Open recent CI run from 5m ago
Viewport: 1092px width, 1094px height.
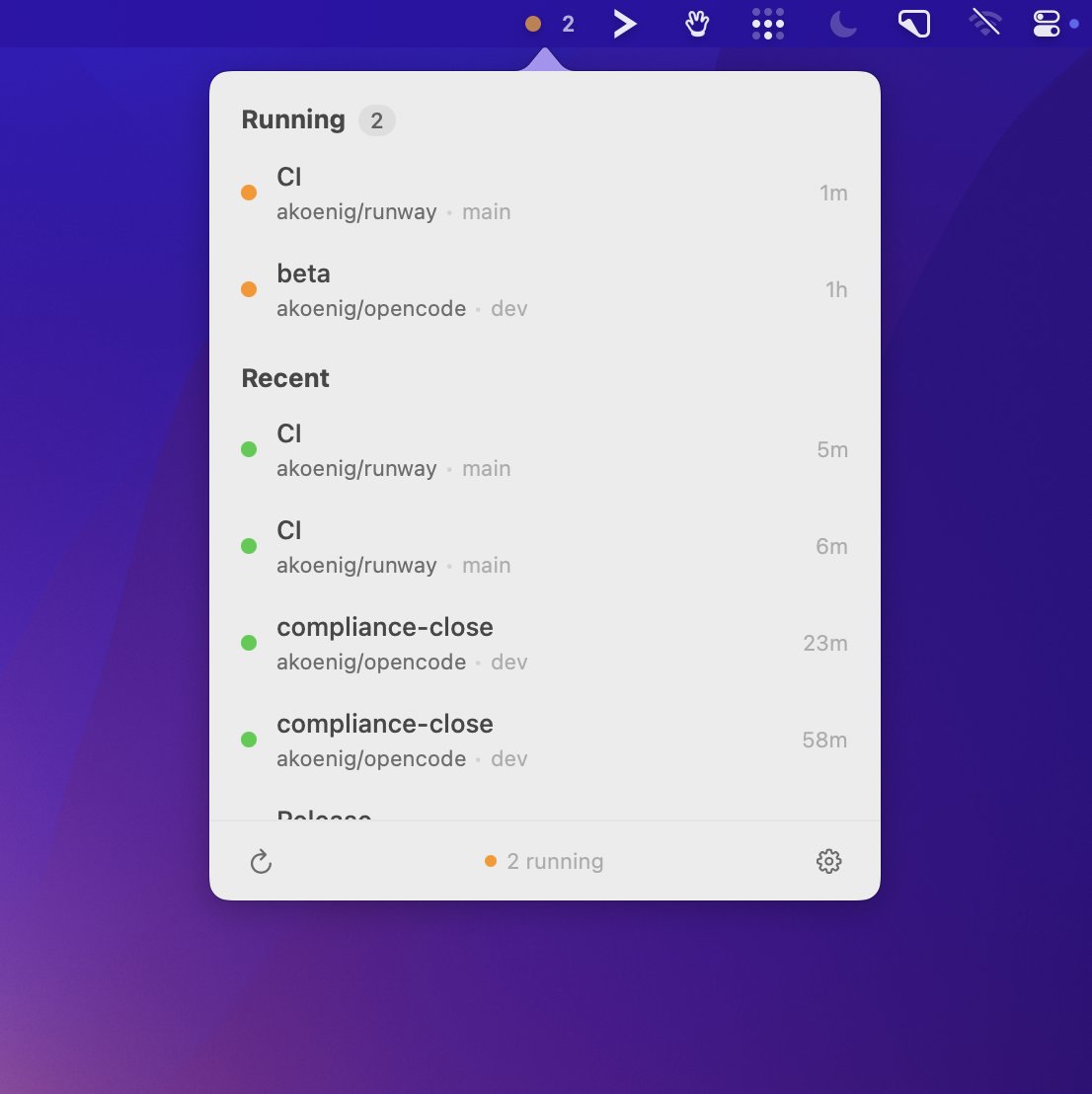pyautogui.click(x=544, y=450)
